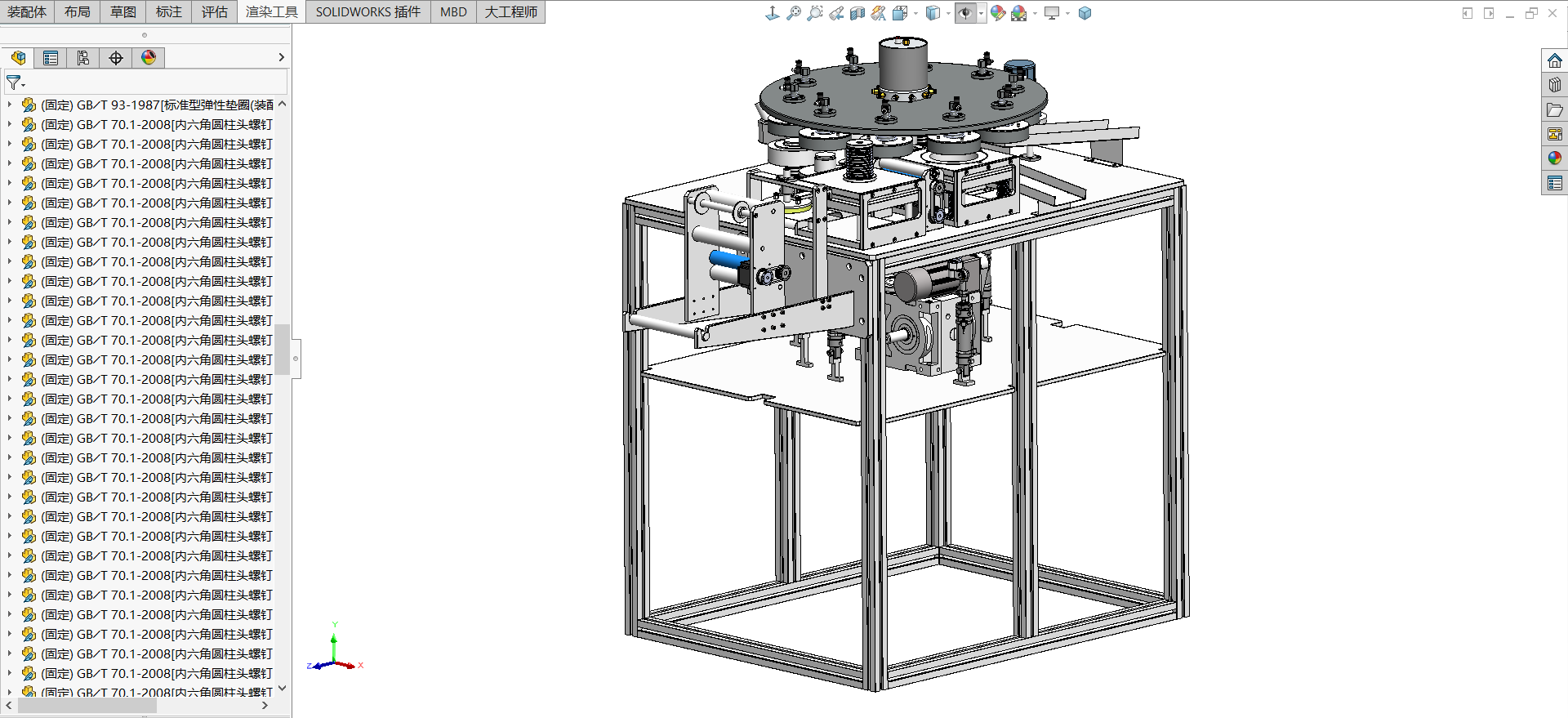Screen dimensions: 1568x718
Task: Click the Dynamic Annotation Views icon
Action: point(878,13)
